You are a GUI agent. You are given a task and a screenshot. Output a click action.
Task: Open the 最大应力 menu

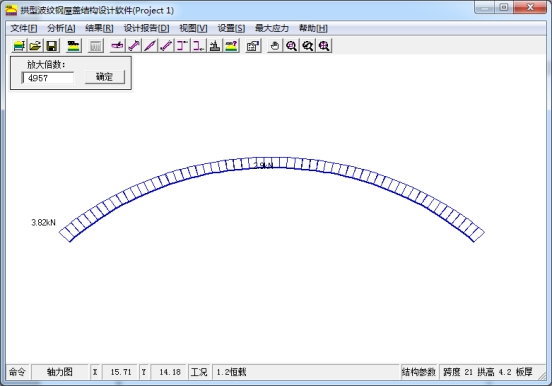271,28
